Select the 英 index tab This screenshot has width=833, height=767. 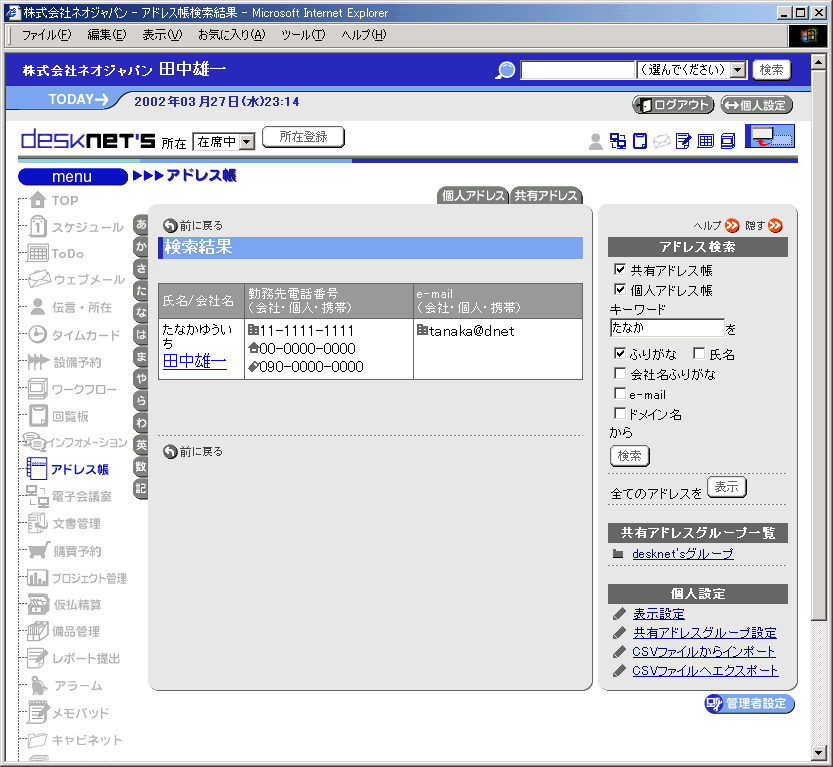(140, 445)
